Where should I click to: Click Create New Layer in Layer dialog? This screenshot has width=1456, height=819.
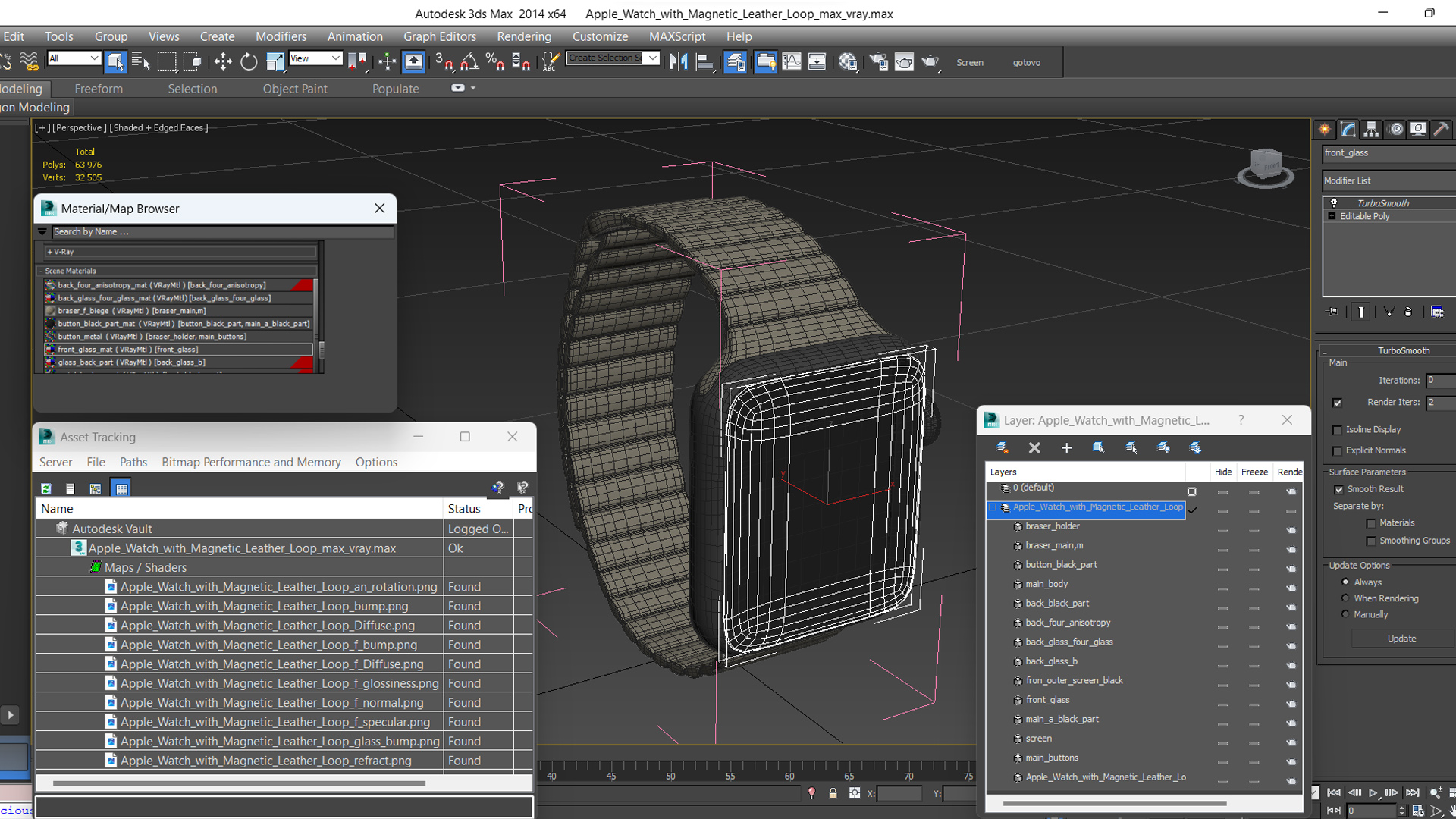coord(1002,448)
